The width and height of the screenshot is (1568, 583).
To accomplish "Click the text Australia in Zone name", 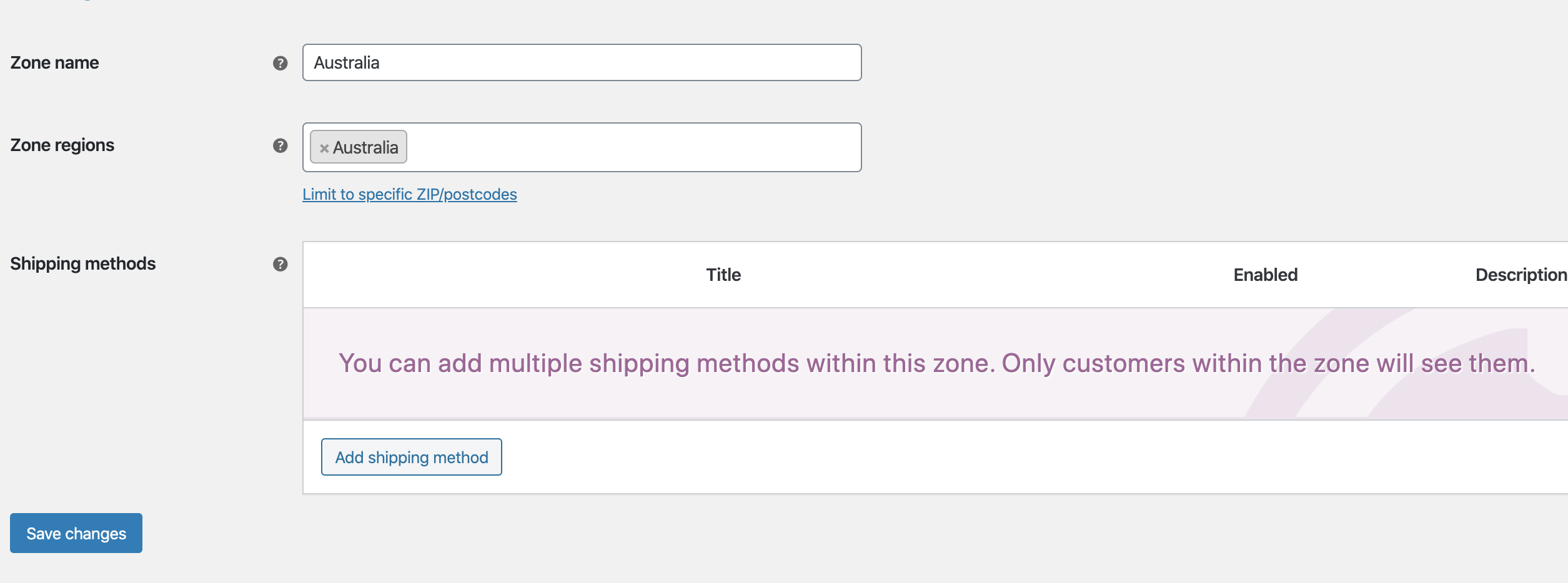I will [347, 62].
